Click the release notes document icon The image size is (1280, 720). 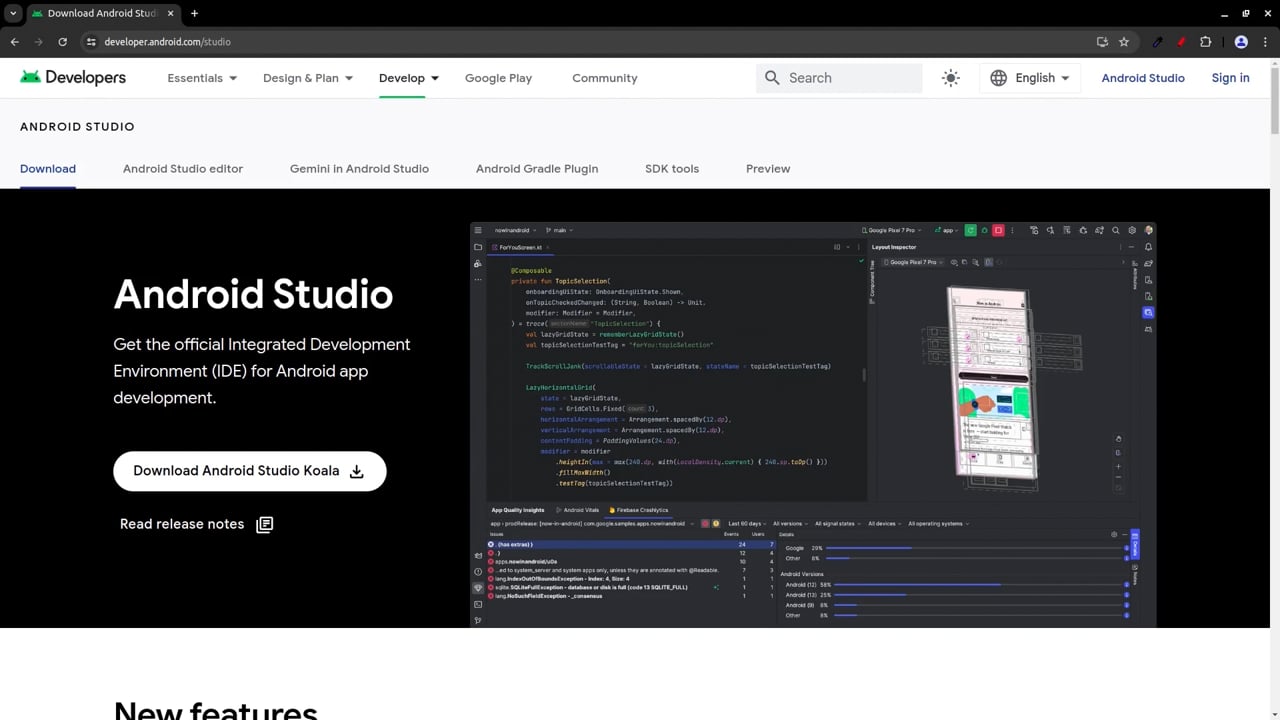pos(265,524)
